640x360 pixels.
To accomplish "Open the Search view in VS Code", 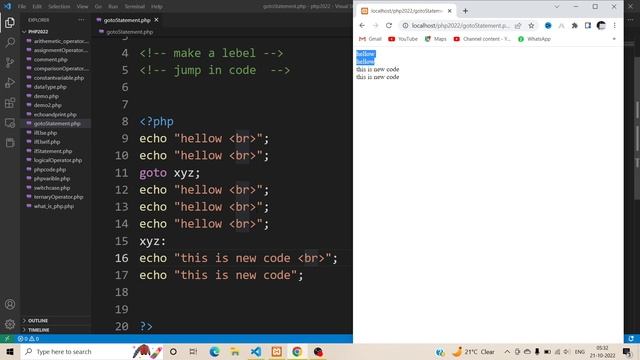I will coord(10,42).
